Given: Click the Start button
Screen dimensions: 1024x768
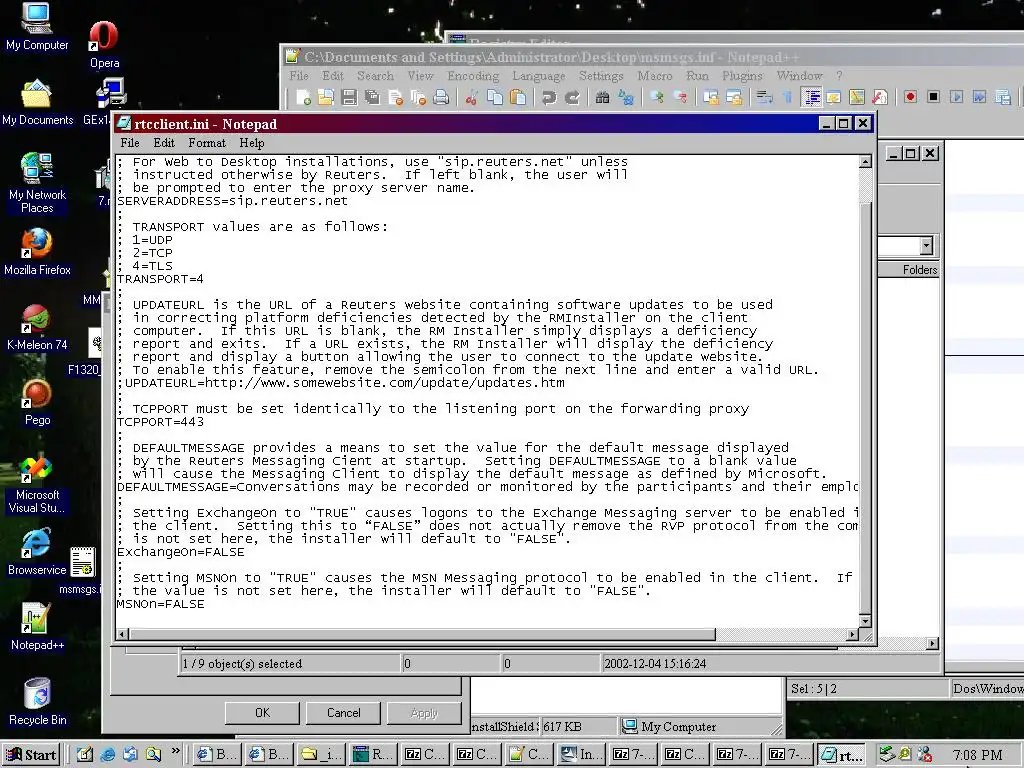Looking at the screenshot, I should [x=31, y=754].
